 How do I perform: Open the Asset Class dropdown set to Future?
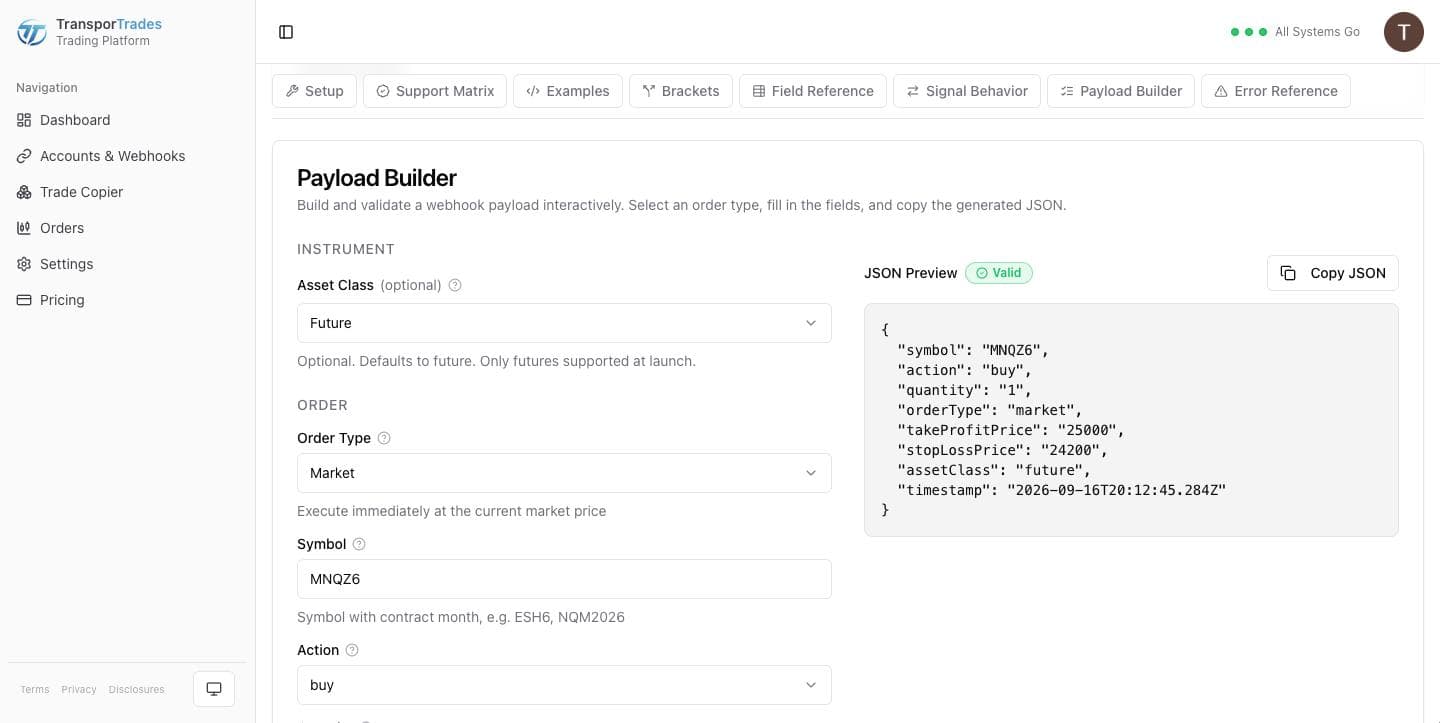564,323
